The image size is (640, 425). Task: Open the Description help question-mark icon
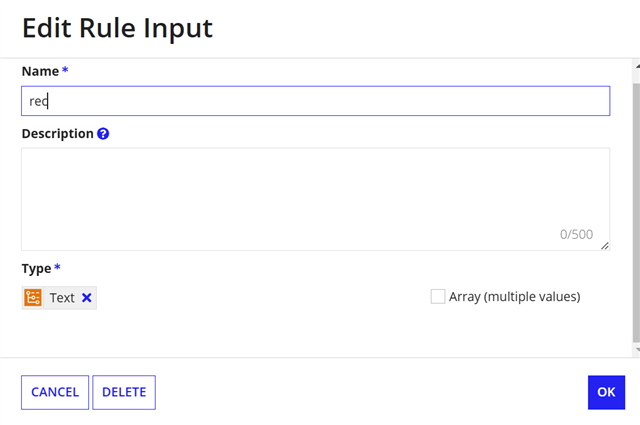click(103, 134)
